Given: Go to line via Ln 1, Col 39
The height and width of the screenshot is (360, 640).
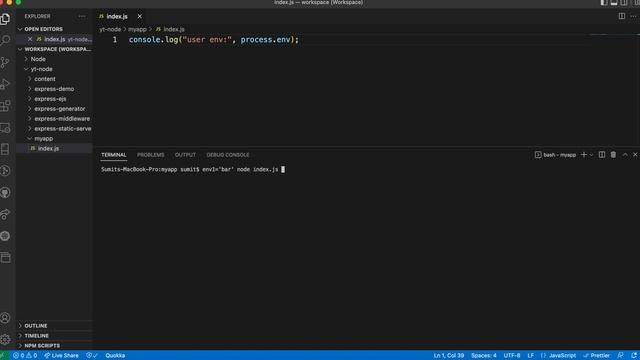Looking at the screenshot, I should click(449, 356).
